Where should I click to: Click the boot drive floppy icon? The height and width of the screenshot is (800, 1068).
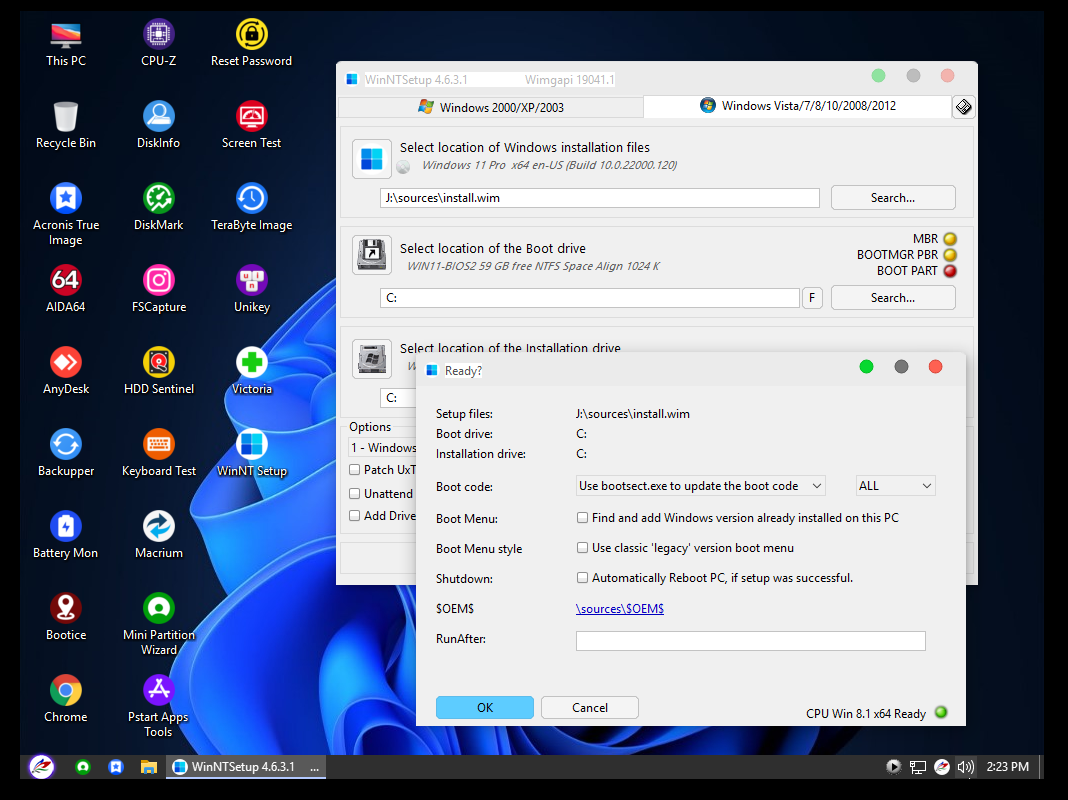(x=371, y=255)
